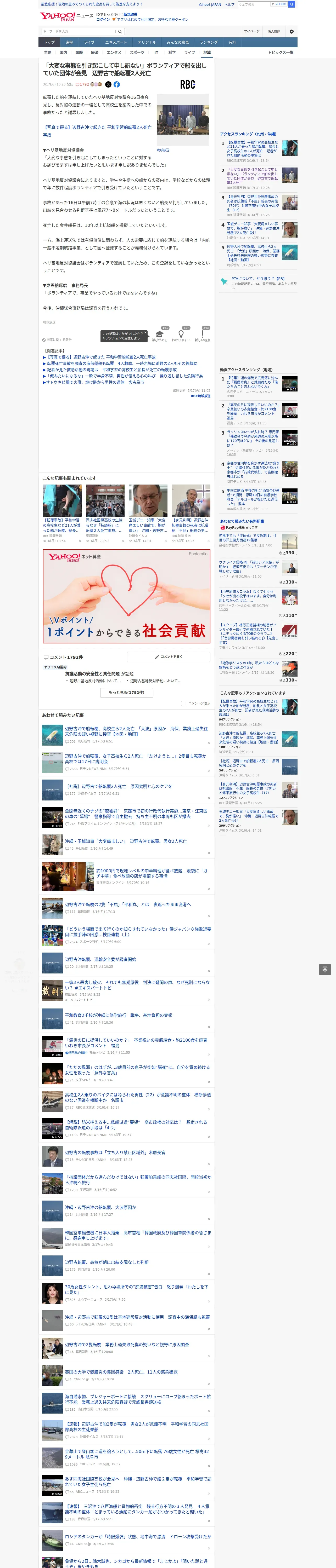Open the 有料 tab
Image resolution: width=336 pixels, height=1568 pixels.
pos(232,43)
